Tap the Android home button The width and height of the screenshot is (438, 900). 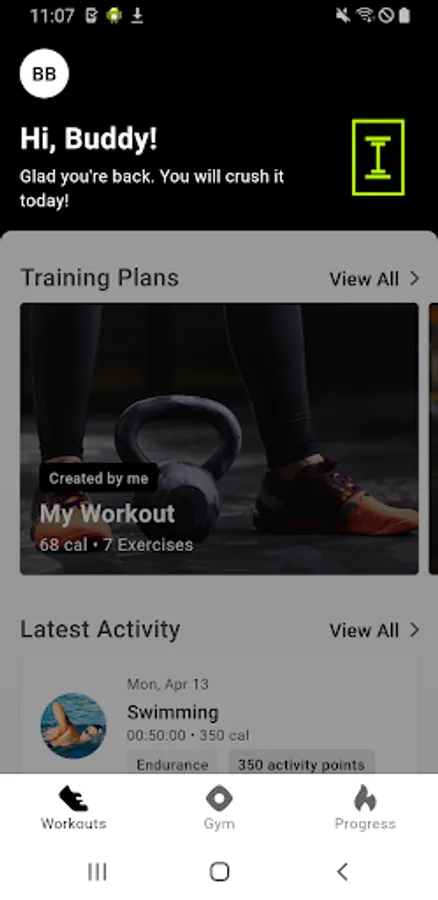[x=219, y=872]
